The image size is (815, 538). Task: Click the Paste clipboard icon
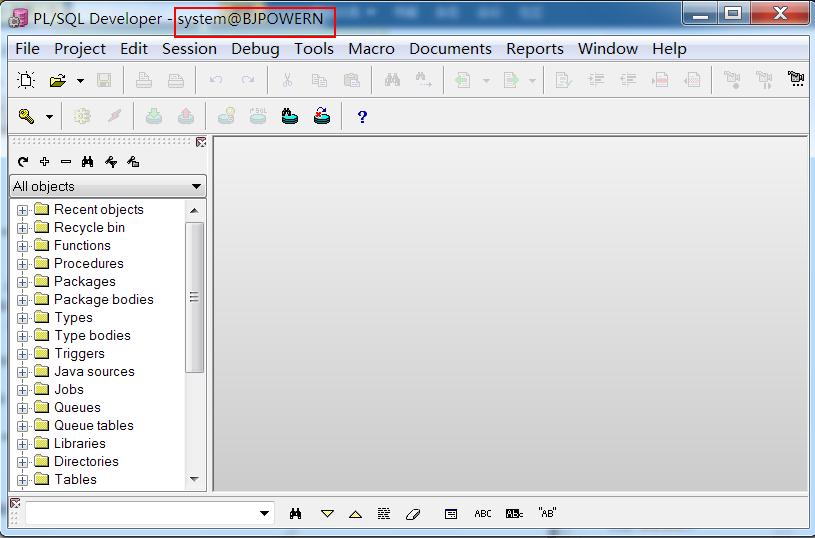pyautogui.click(x=352, y=80)
